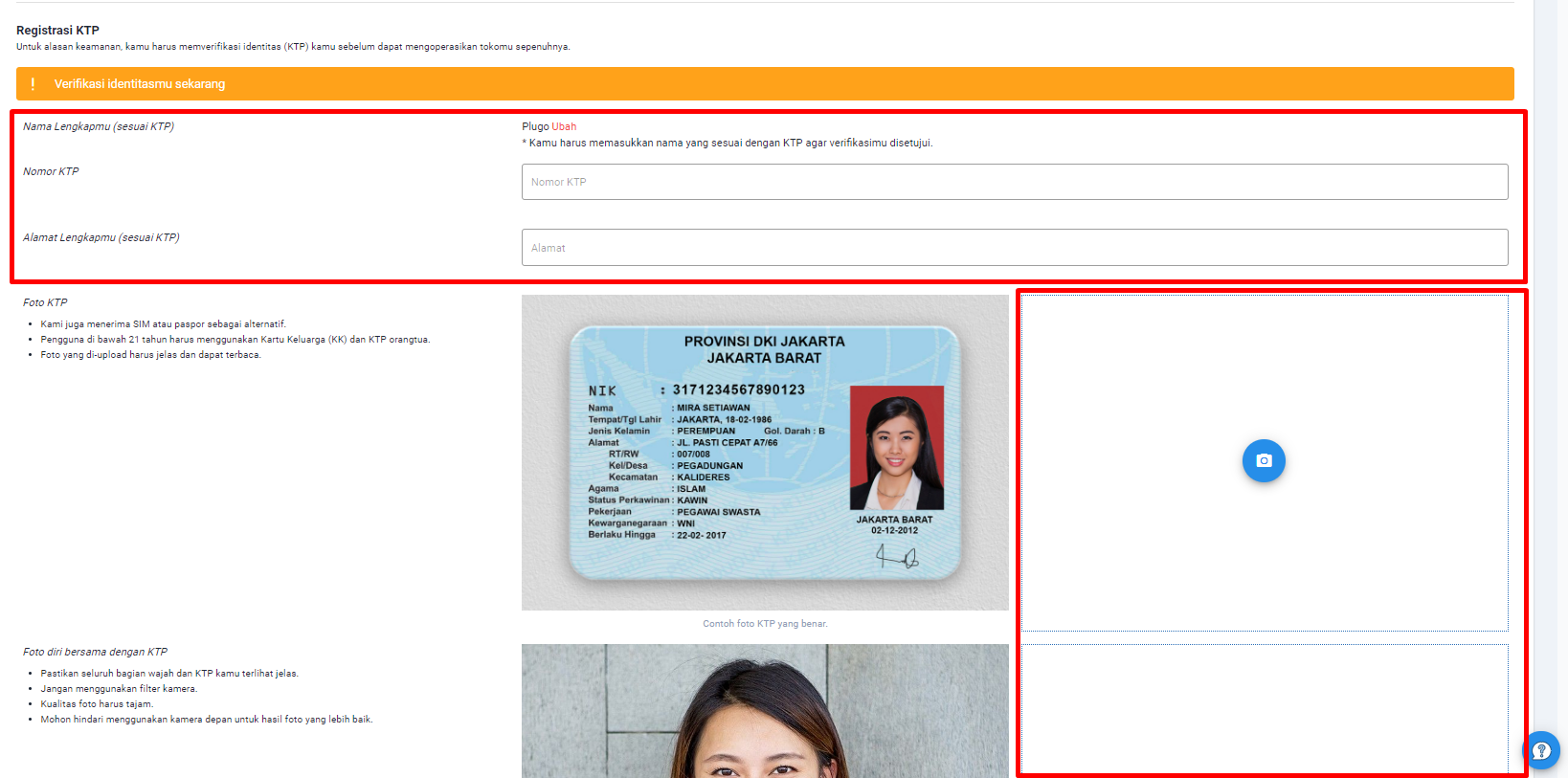Screen dimensions: 1568x778
Task: Focus the Nomor KTP input field
Action: 1015,182
